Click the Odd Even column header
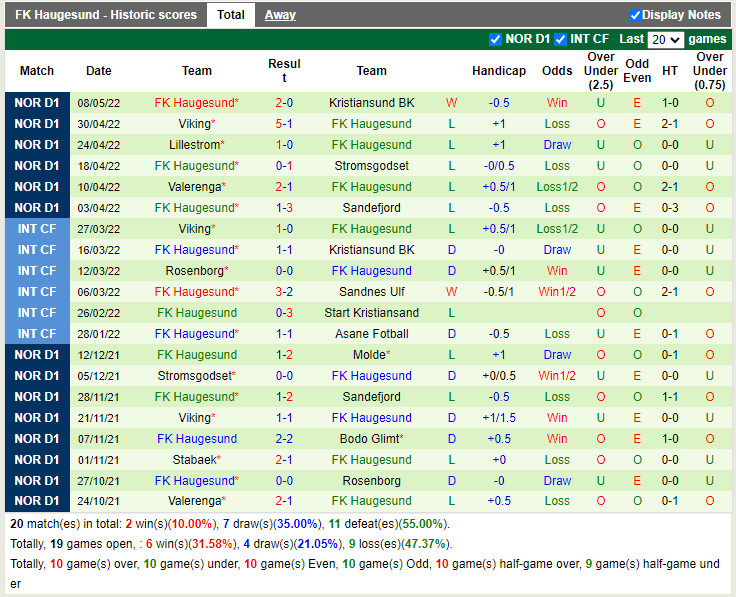Screen dimensions: 736x597 (x=637, y=71)
